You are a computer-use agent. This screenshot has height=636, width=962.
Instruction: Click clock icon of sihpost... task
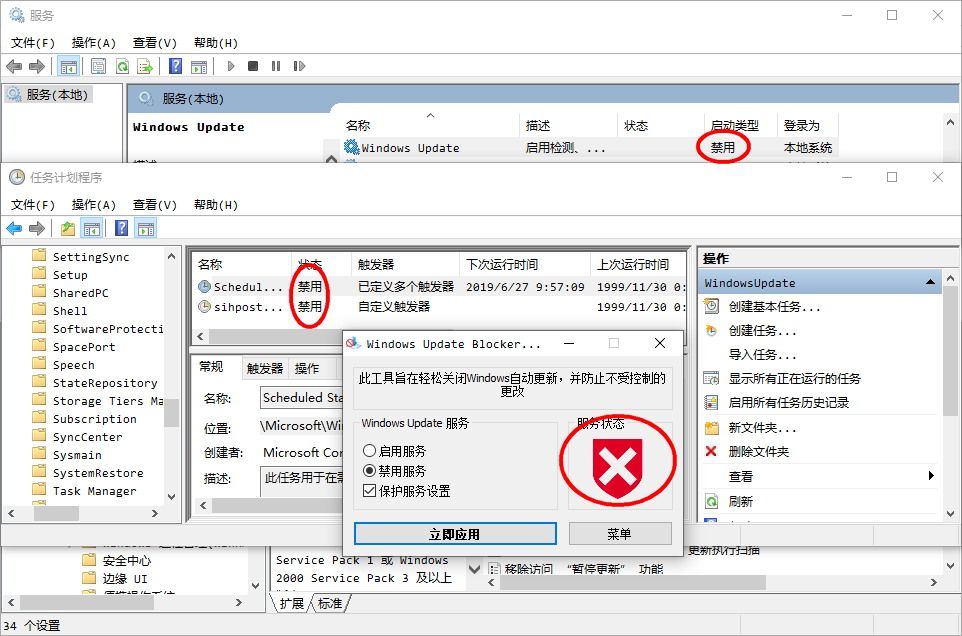click(x=204, y=307)
